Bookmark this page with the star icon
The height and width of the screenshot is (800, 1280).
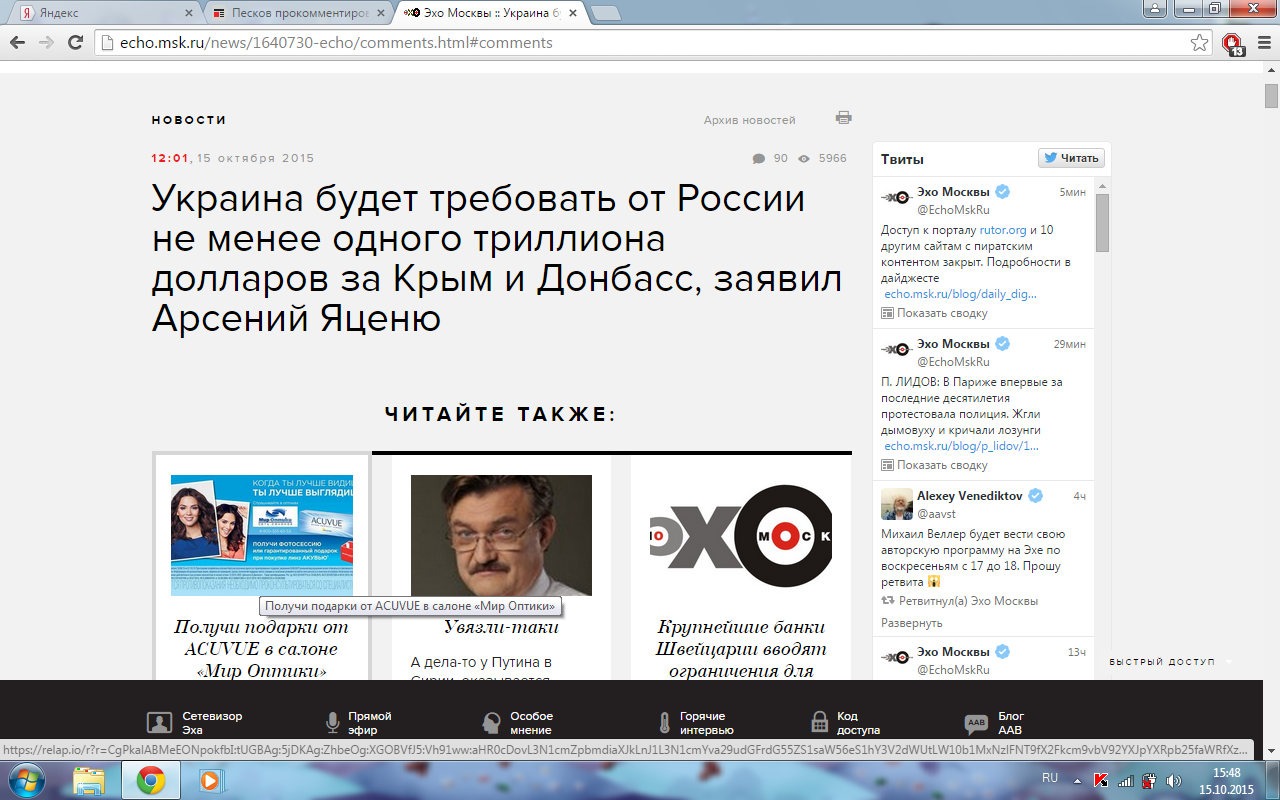pyautogui.click(x=1199, y=43)
